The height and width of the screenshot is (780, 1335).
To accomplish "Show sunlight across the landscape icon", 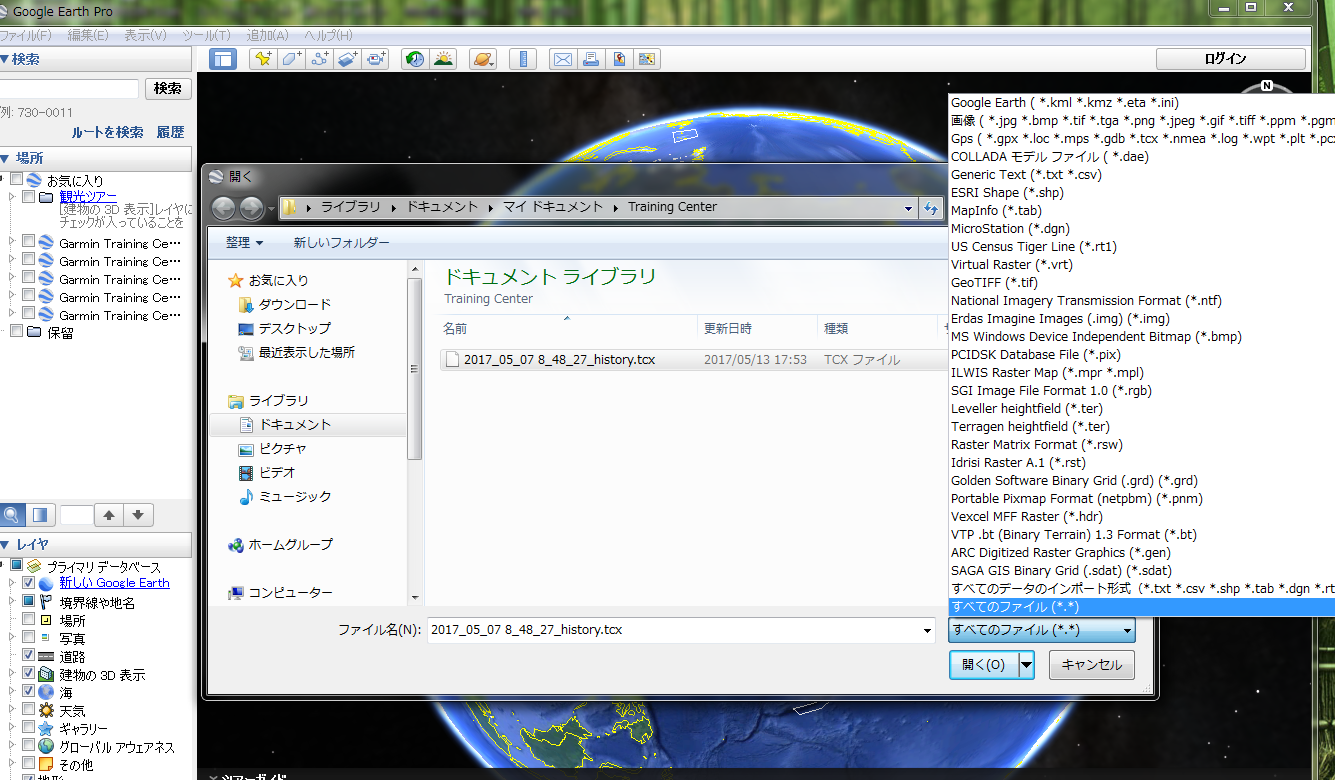I will coord(442,59).
